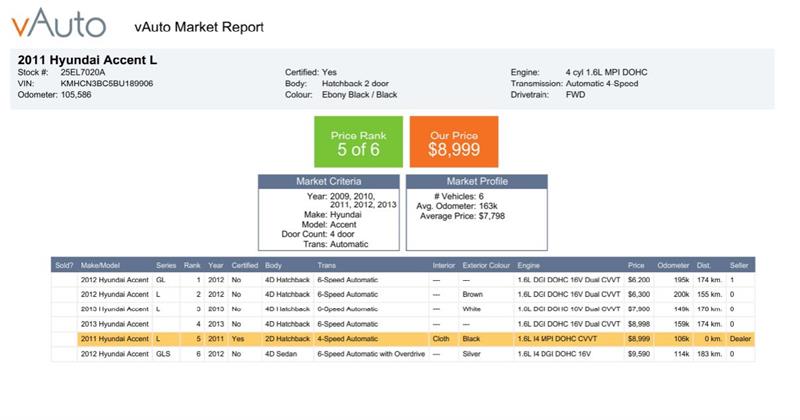Click the 'vAuto Market Report' title
Screen dimensions: 800x420
(x=199, y=27)
